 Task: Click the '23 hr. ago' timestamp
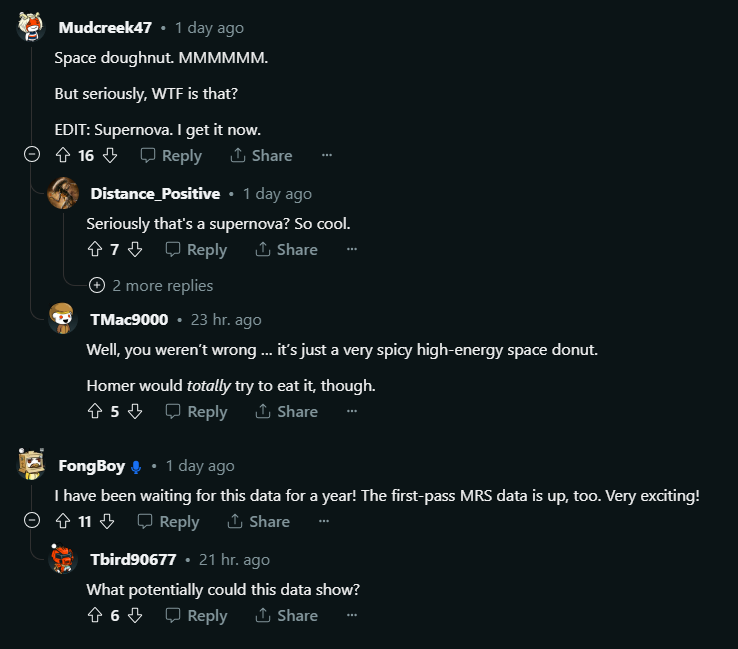click(x=226, y=320)
